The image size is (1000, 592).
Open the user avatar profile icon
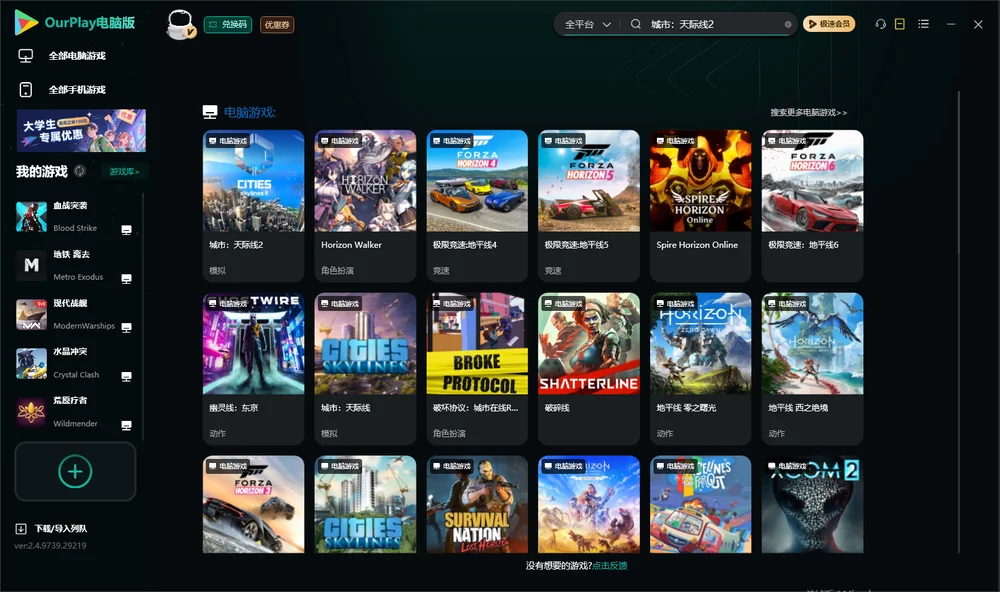pos(180,24)
